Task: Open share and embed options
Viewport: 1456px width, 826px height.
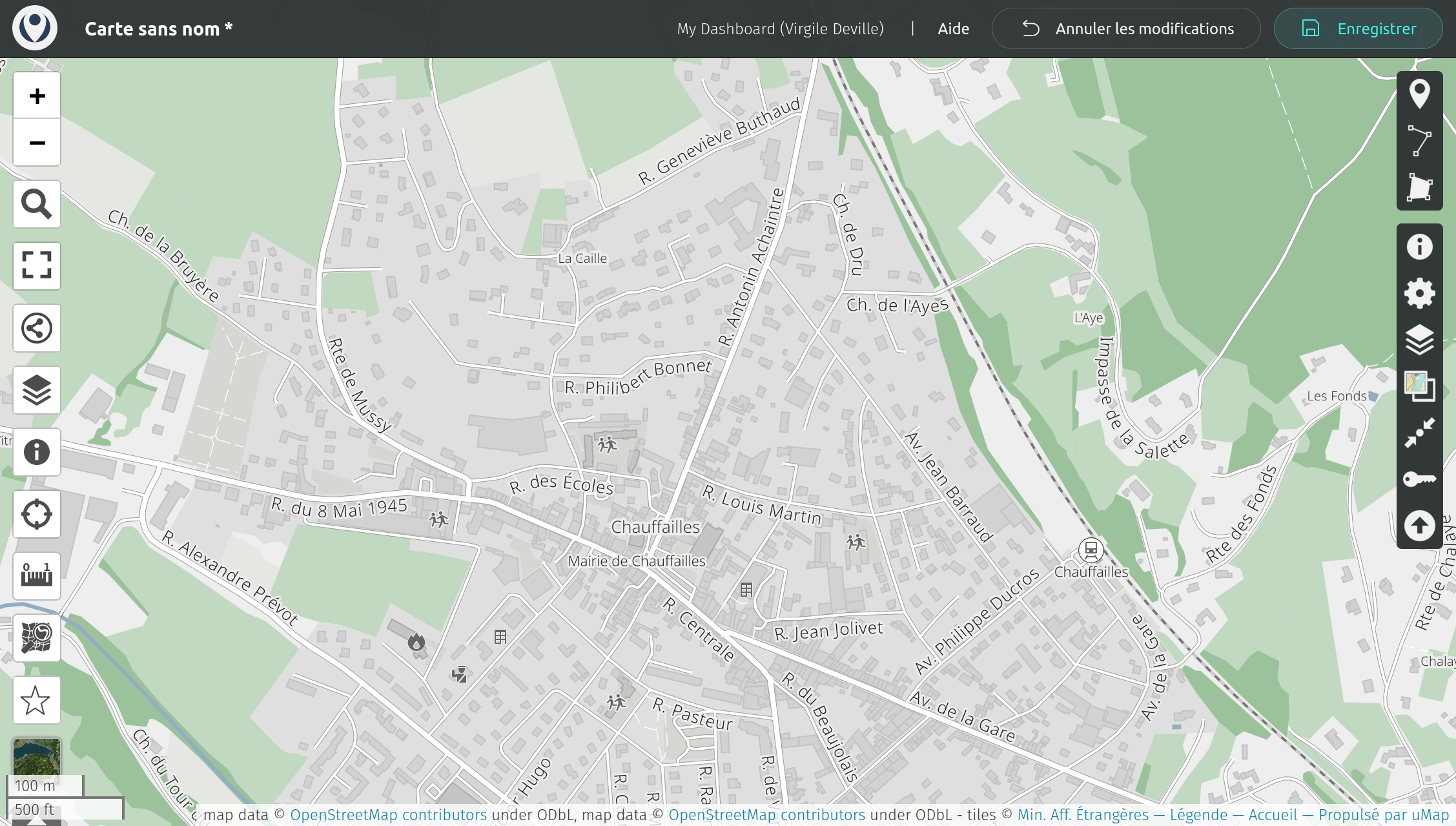Action: click(x=37, y=328)
